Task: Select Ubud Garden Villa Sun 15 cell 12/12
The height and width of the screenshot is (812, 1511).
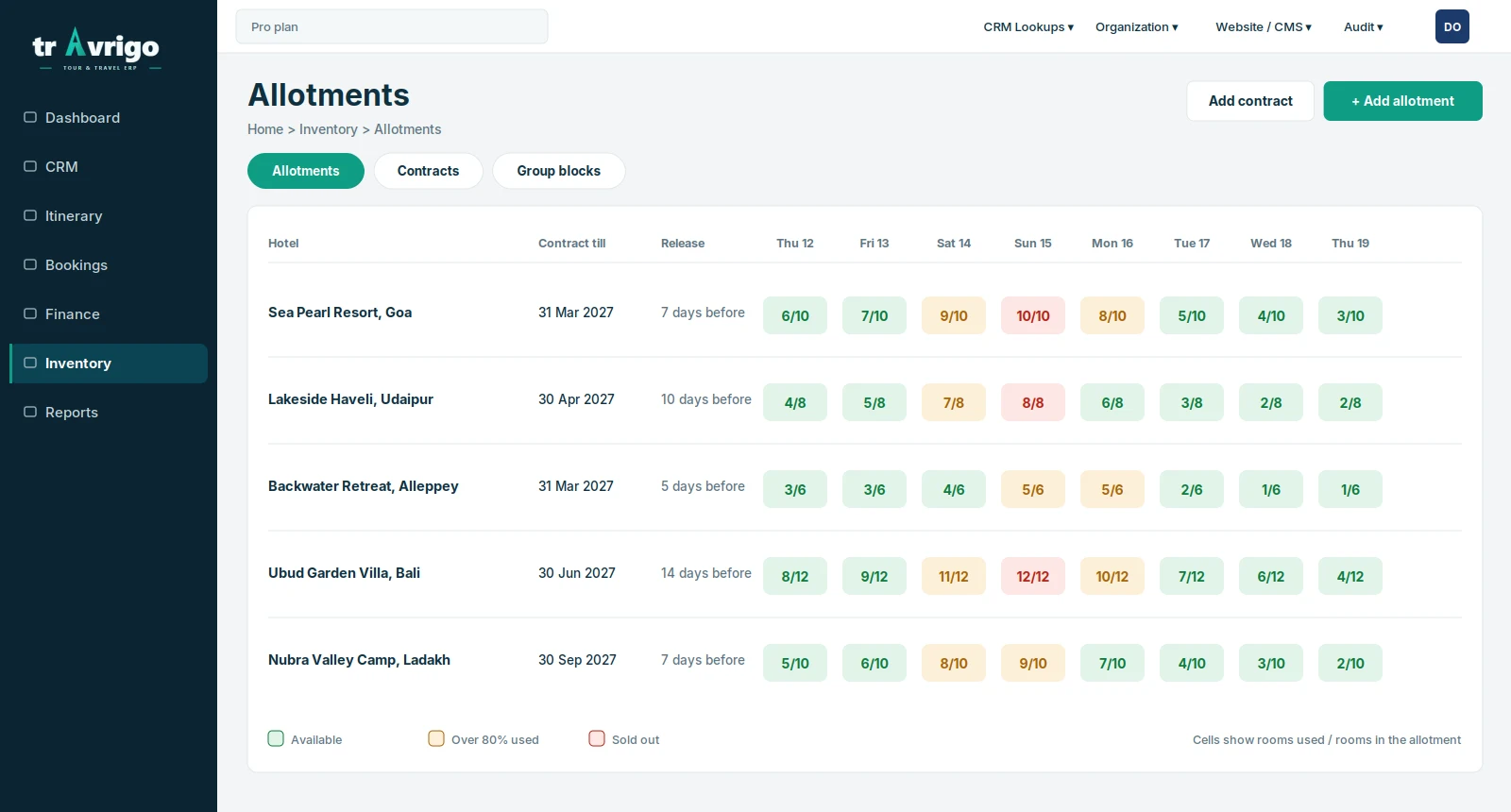Action: (1033, 576)
